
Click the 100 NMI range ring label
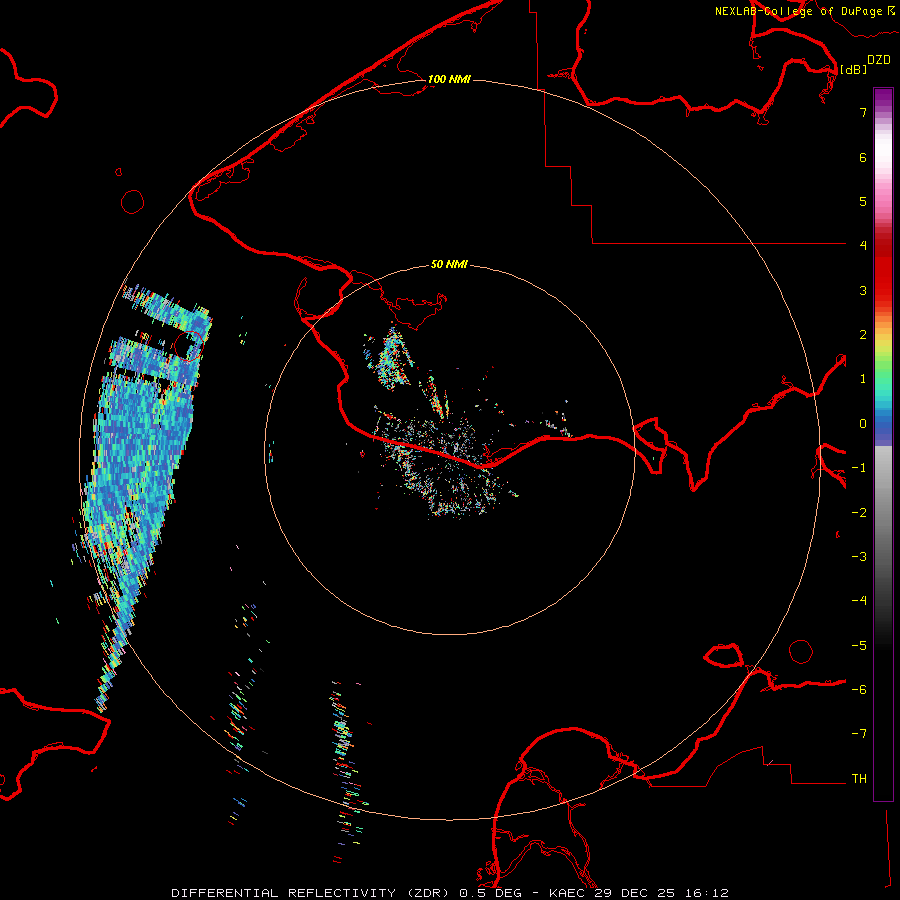point(449,79)
